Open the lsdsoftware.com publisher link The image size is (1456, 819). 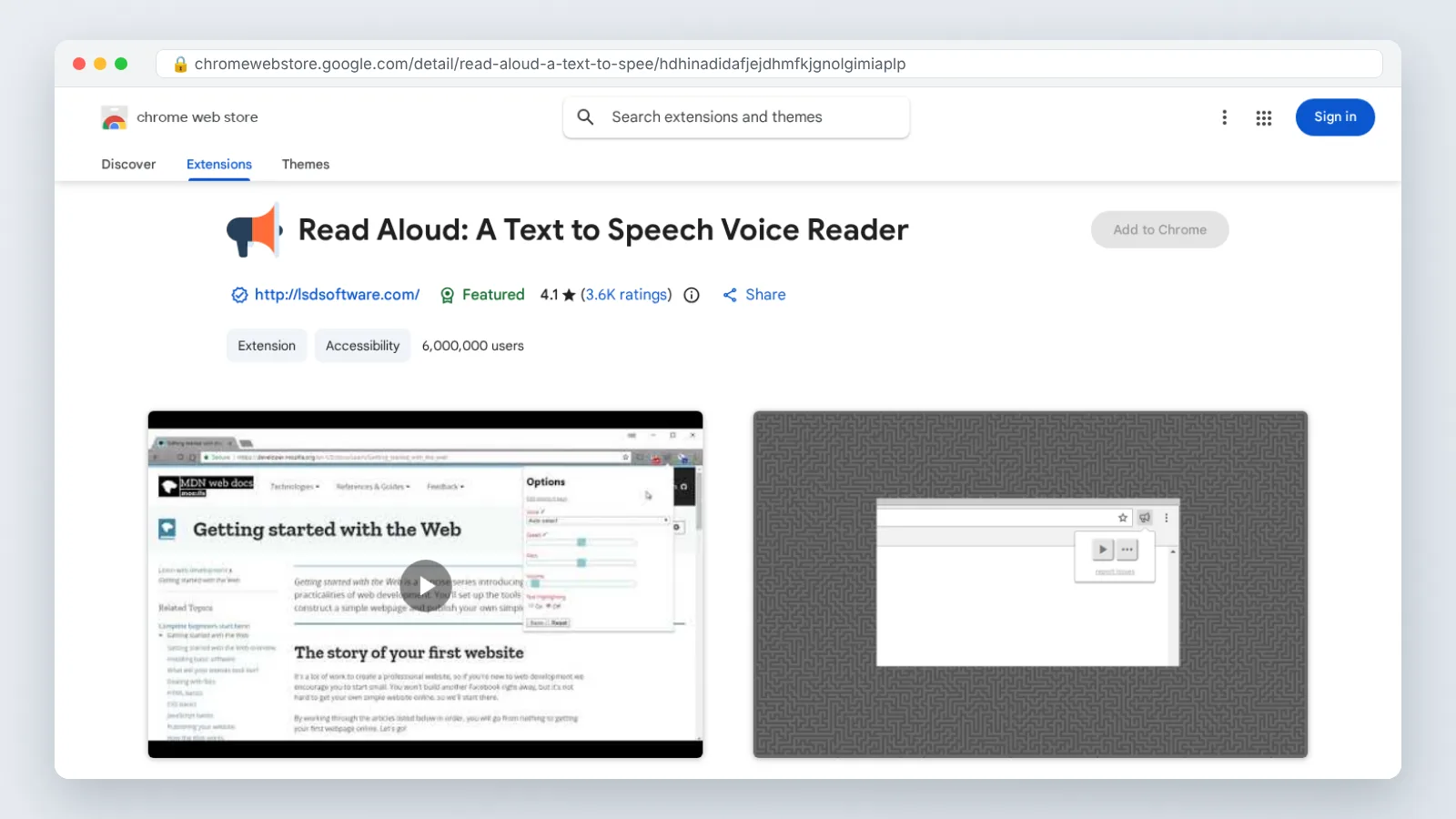pos(337,295)
